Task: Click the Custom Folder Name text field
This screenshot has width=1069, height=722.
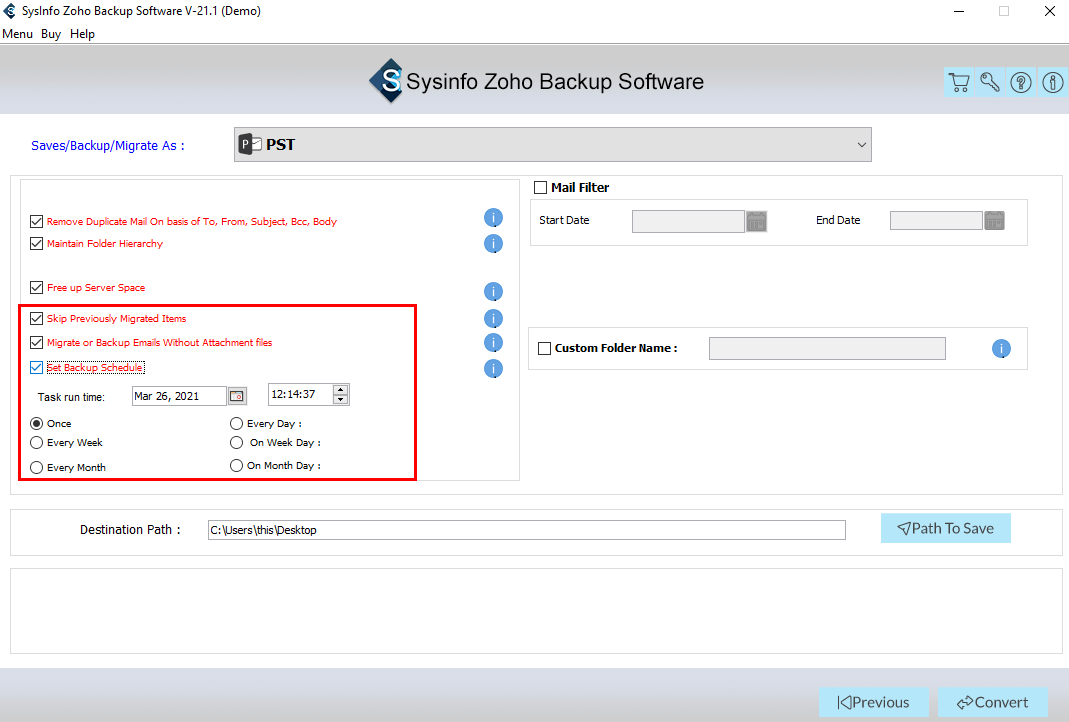Action: coord(827,348)
